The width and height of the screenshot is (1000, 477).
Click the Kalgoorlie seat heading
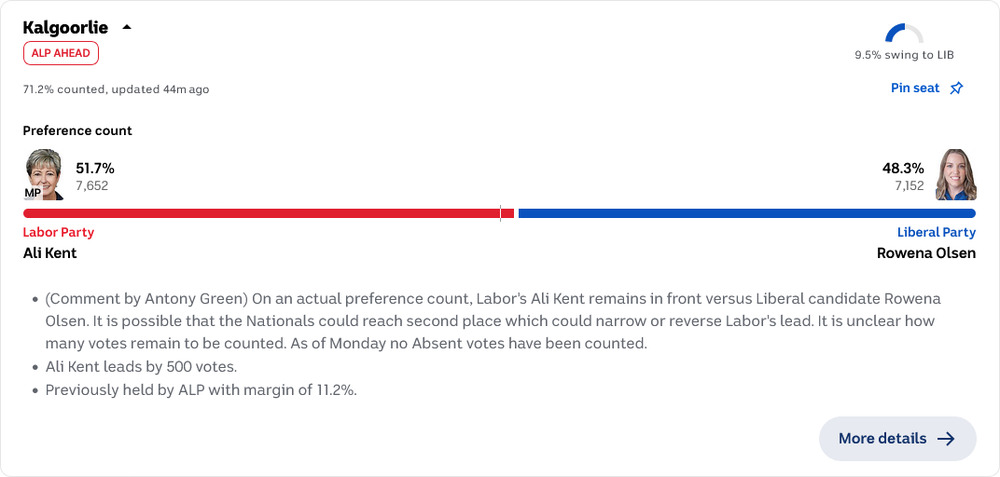[66, 28]
